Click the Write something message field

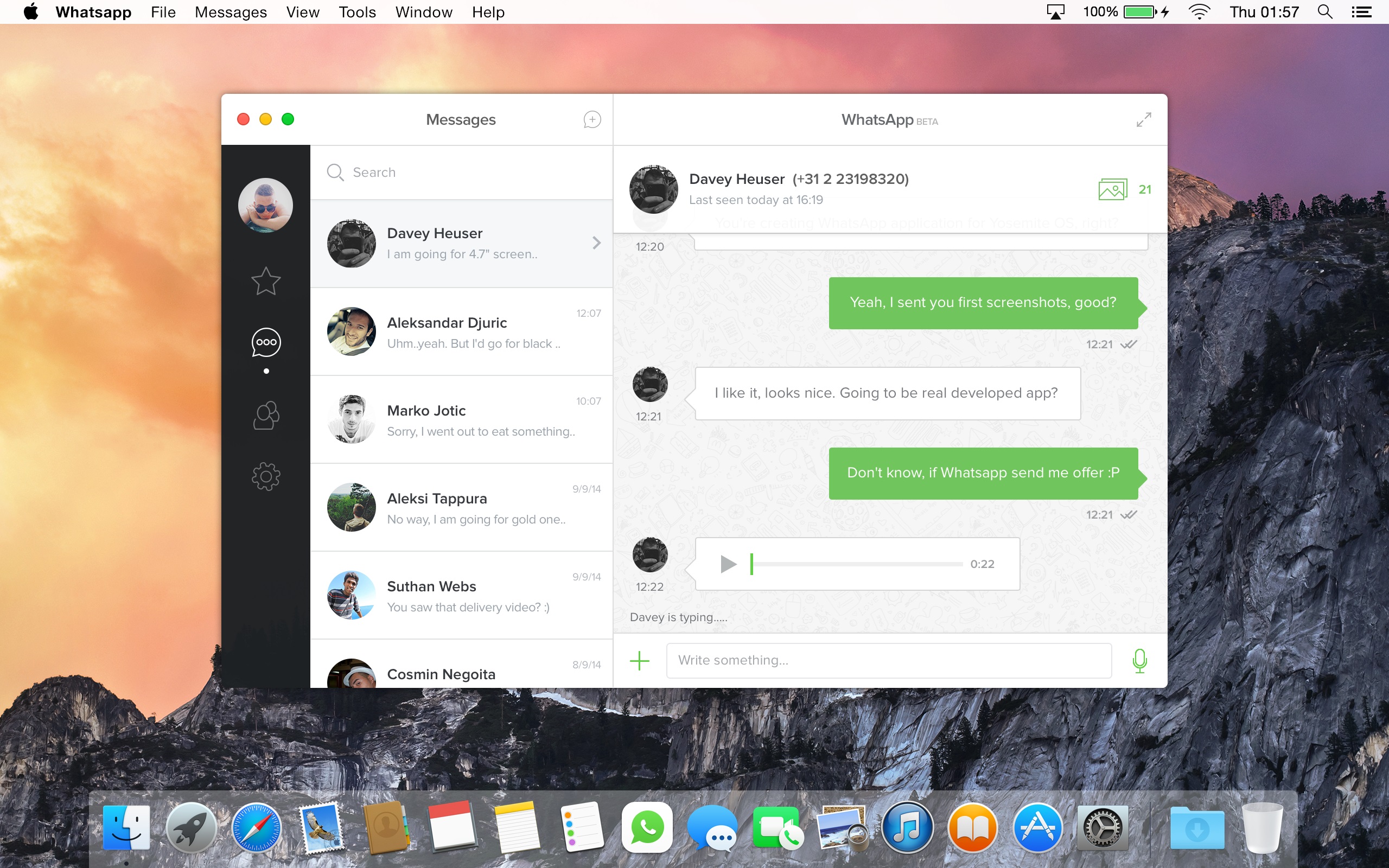(x=888, y=660)
